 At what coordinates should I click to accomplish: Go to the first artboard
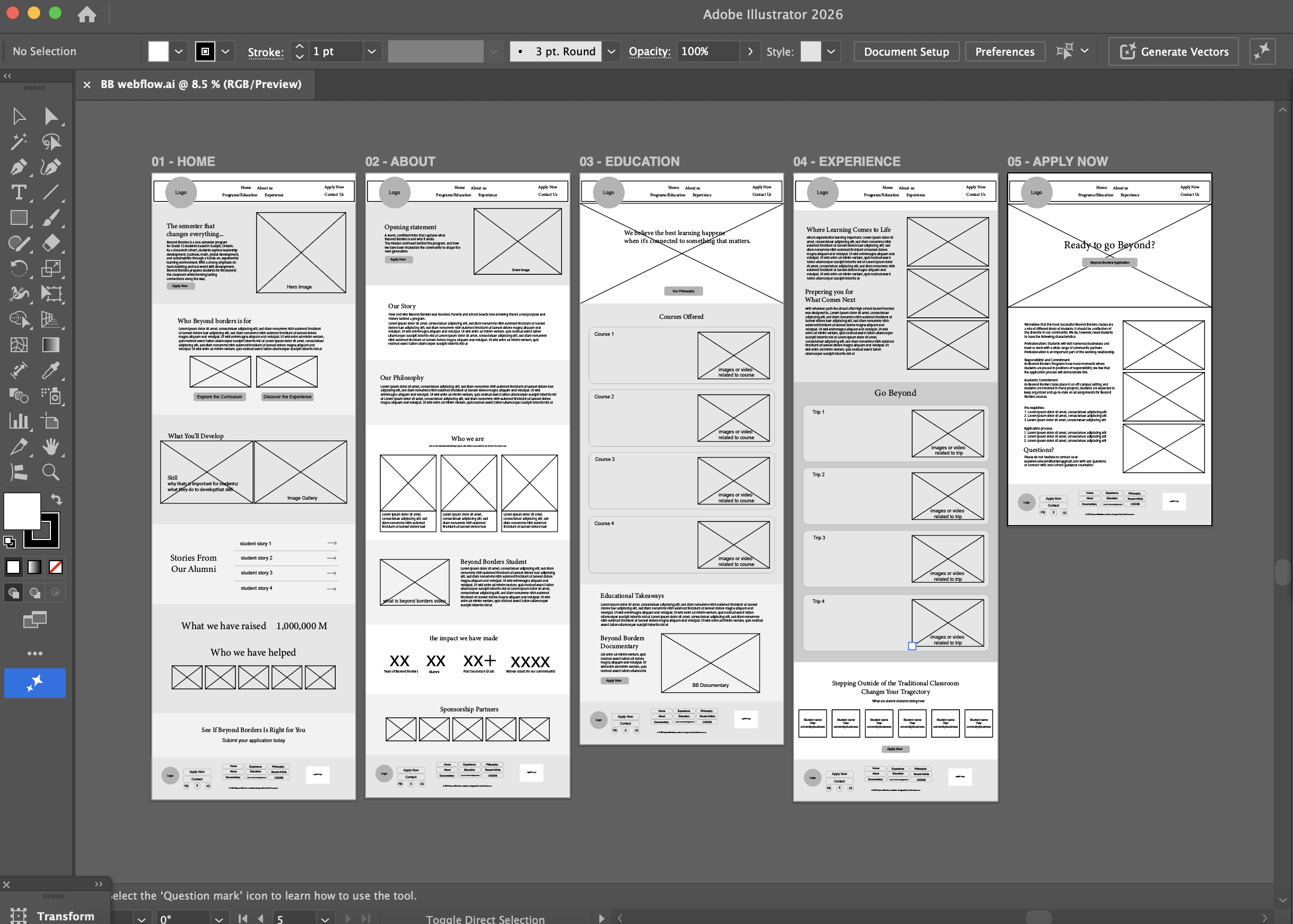click(x=243, y=918)
